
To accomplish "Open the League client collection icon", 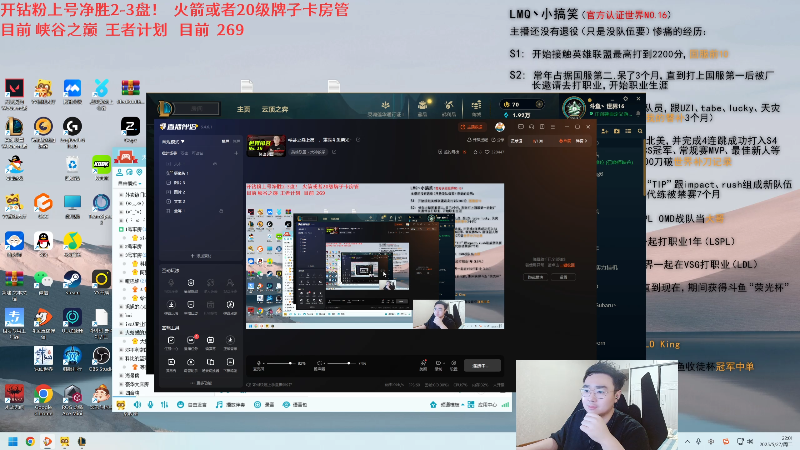I will [x=422, y=106].
